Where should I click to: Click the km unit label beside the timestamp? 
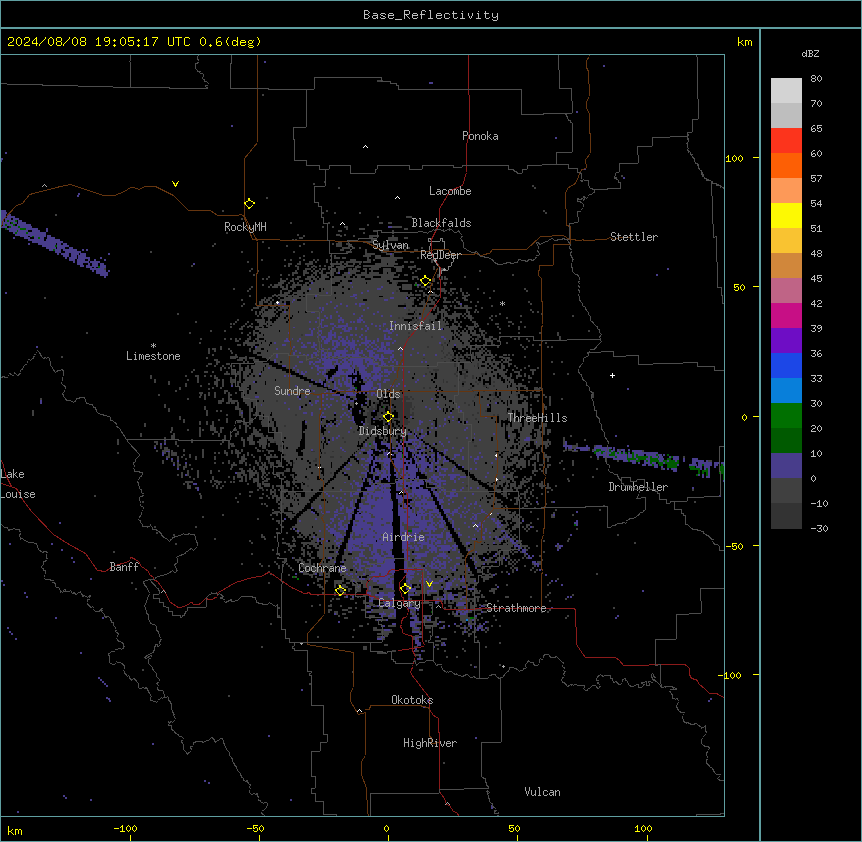tap(744, 42)
